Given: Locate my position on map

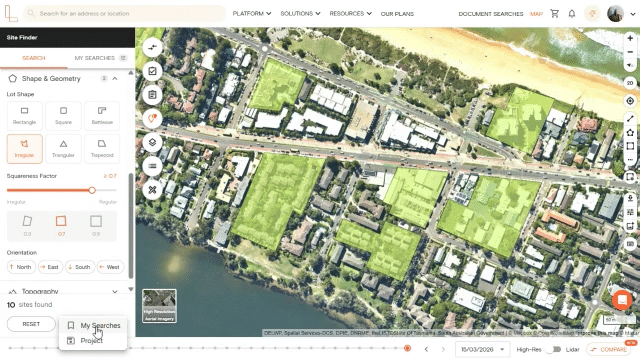Looking at the screenshot, I should coord(630,101).
